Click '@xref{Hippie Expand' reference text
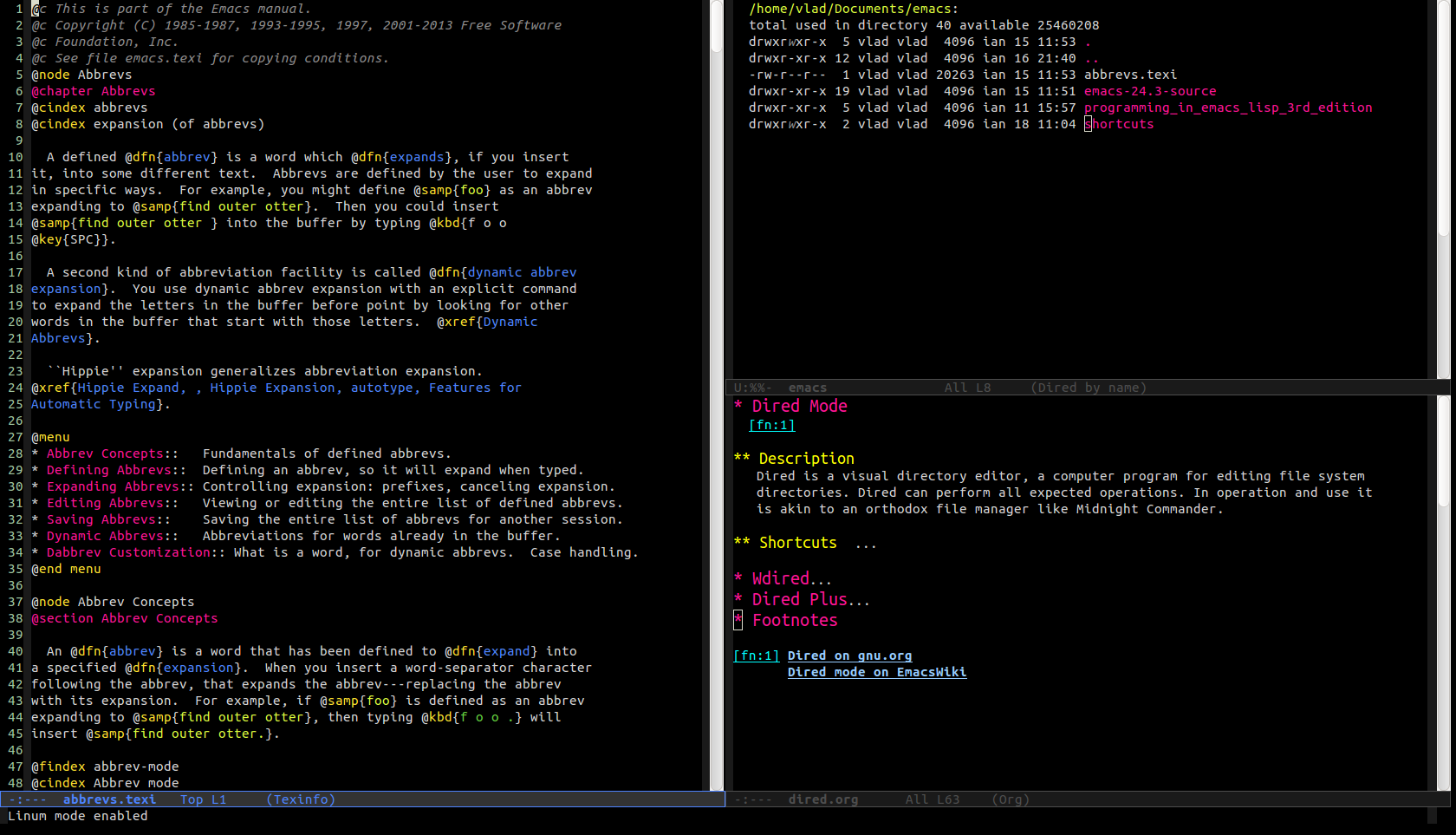Image resolution: width=1456 pixels, height=835 pixels. (105, 388)
